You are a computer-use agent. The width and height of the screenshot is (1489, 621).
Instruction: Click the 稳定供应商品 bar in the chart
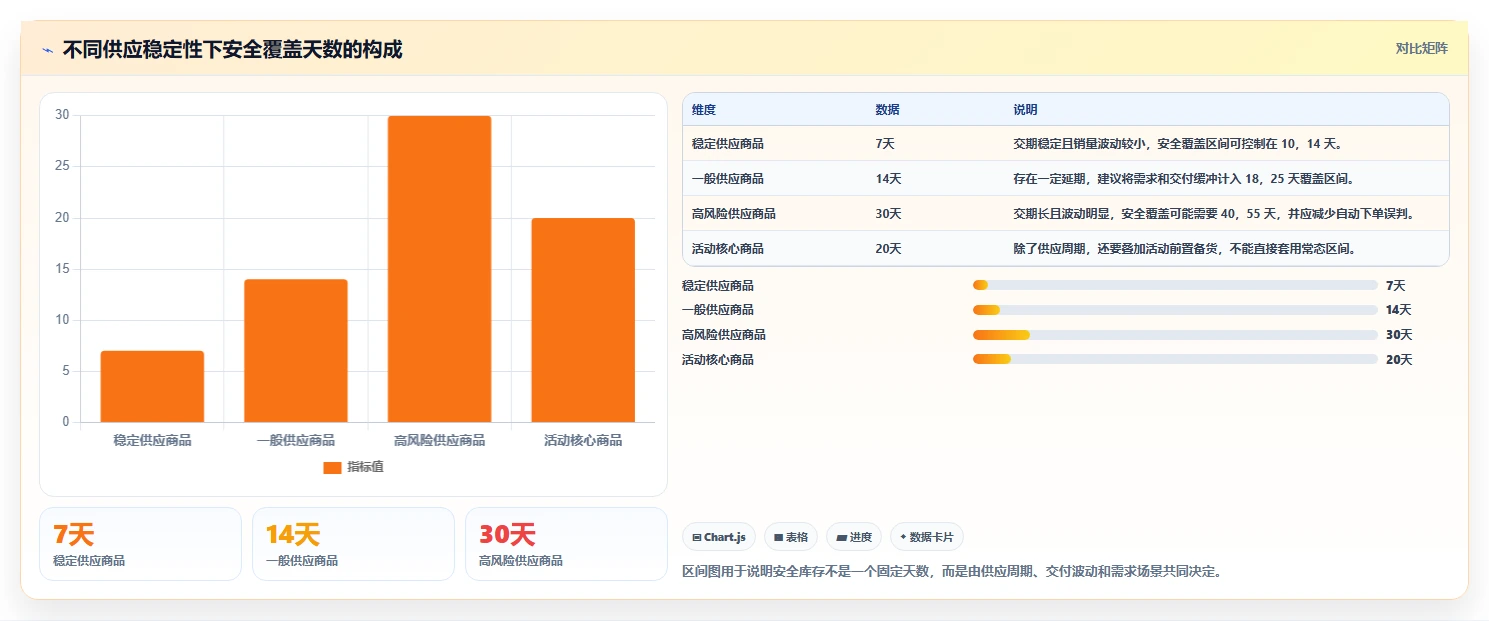coord(152,386)
